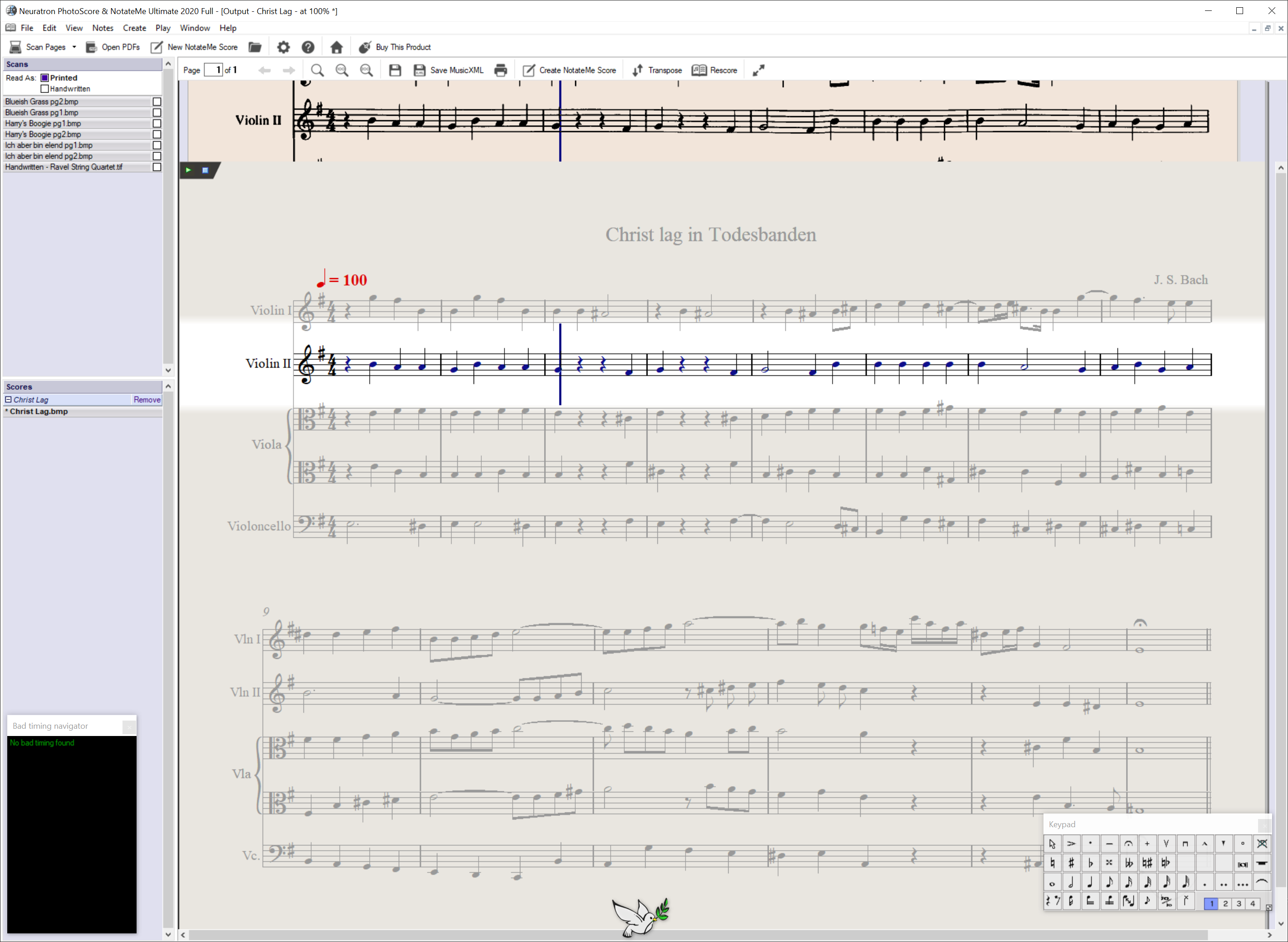Click the green play button above the score
This screenshot has width=1288, height=942.
188,170
